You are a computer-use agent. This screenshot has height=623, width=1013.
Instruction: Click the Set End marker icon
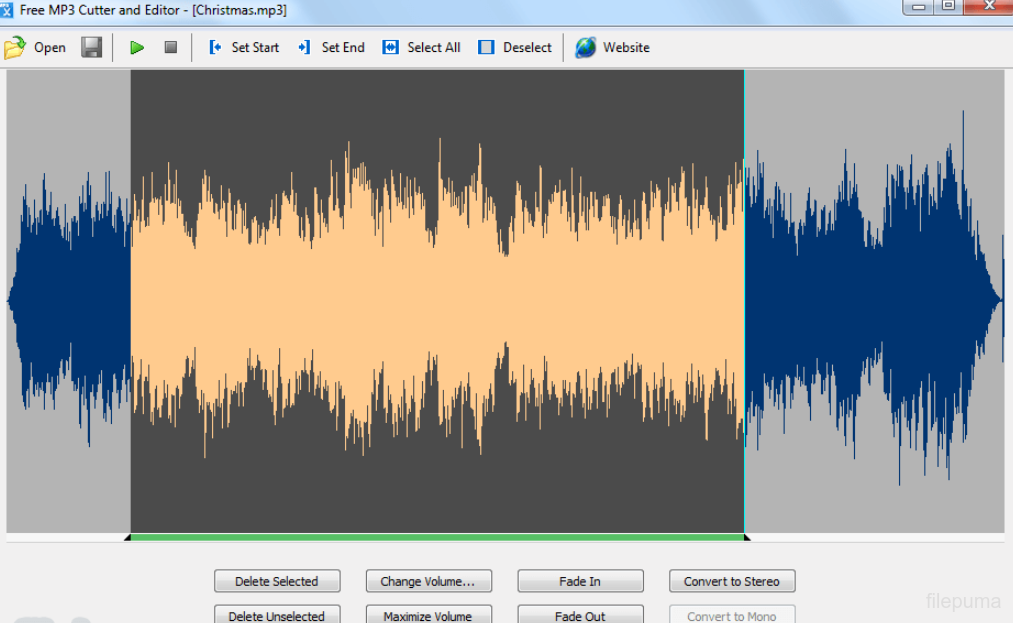click(305, 47)
